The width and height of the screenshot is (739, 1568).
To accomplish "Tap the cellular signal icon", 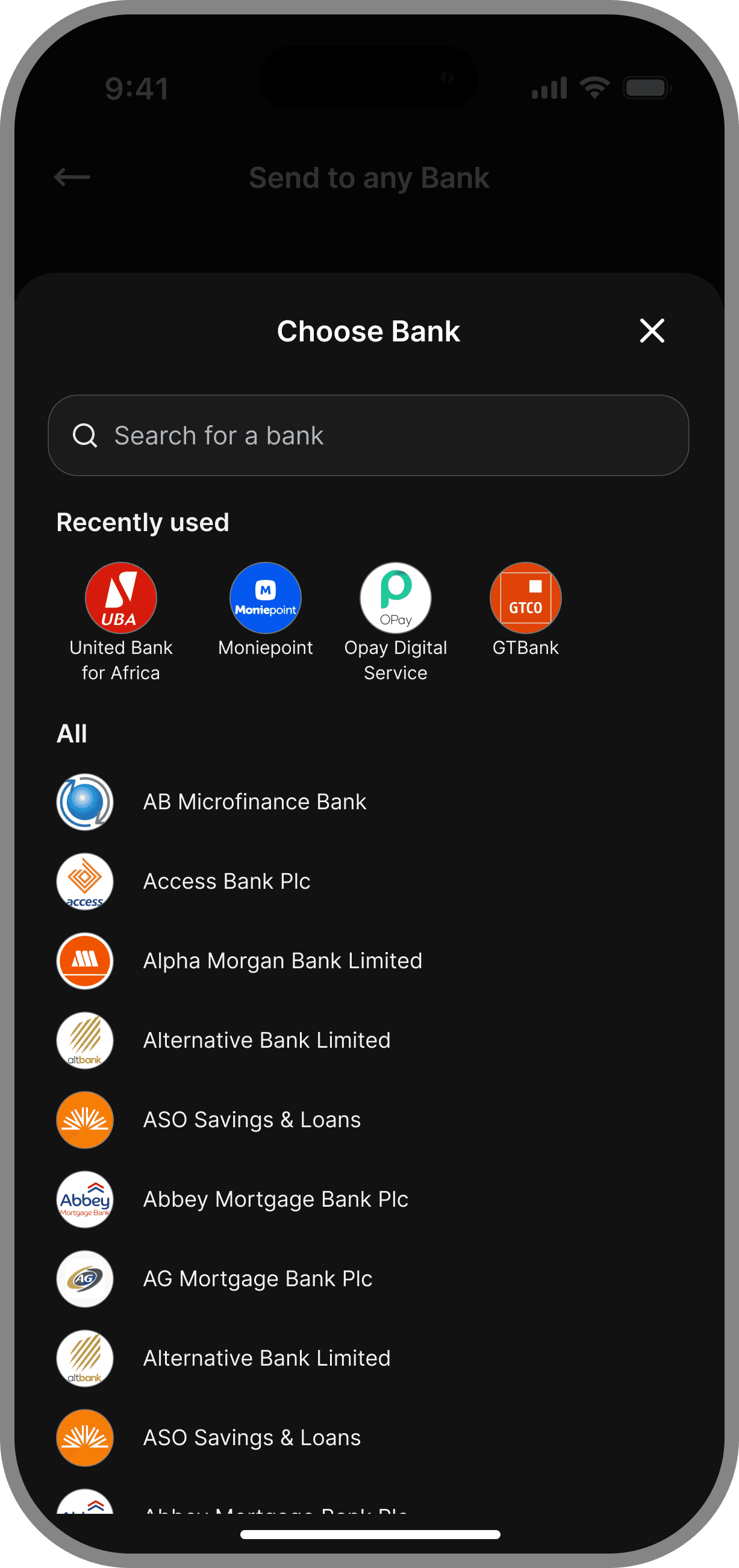I will click(x=549, y=88).
